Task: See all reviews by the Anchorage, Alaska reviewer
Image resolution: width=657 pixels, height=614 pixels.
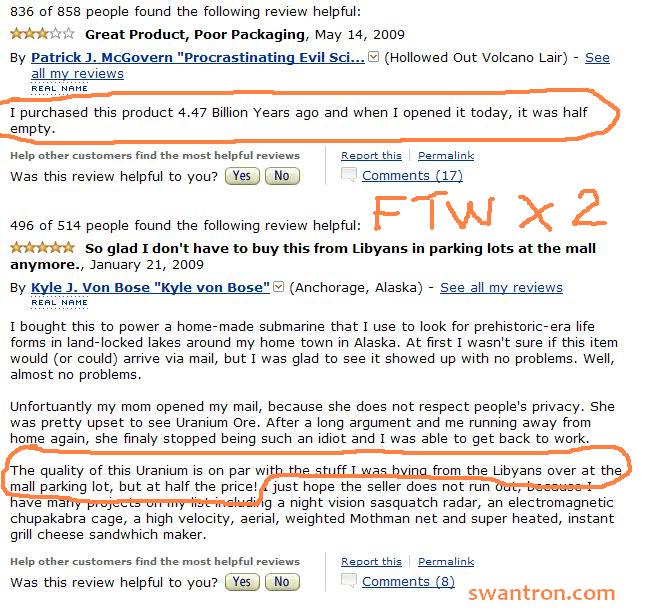Action: [x=501, y=288]
